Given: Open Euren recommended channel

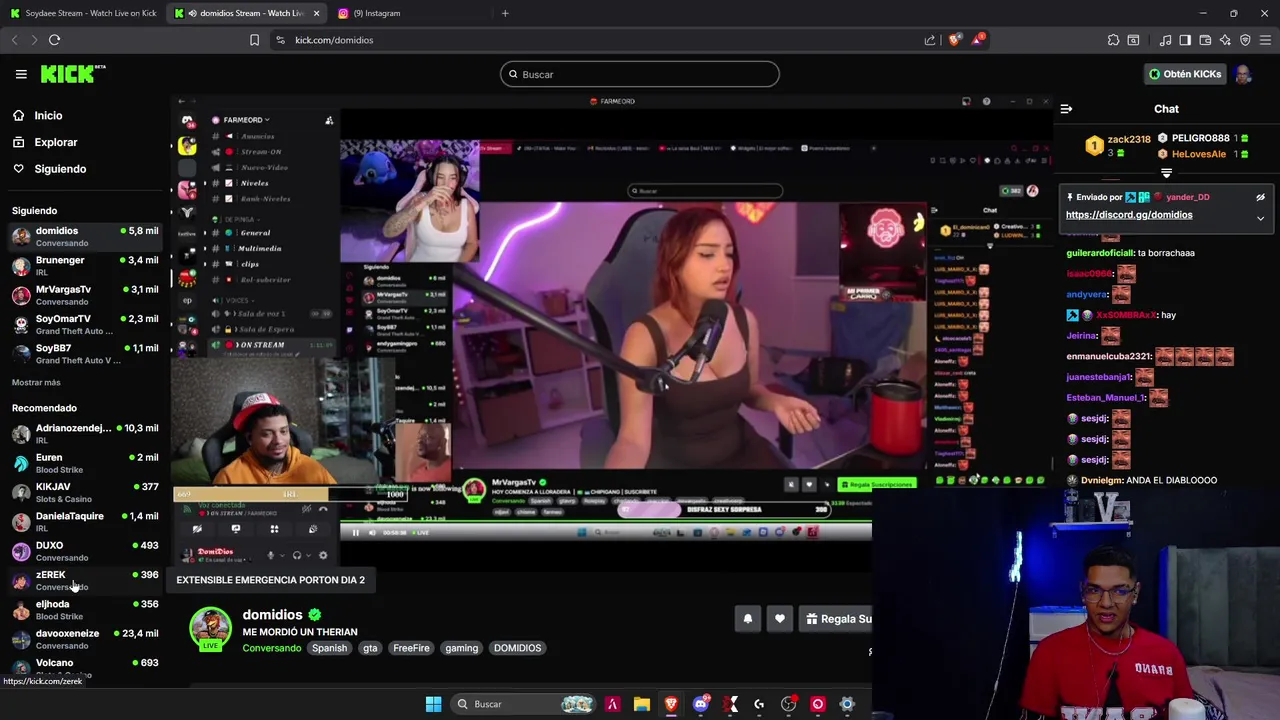Looking at the screenshot, I should (85, 463).
